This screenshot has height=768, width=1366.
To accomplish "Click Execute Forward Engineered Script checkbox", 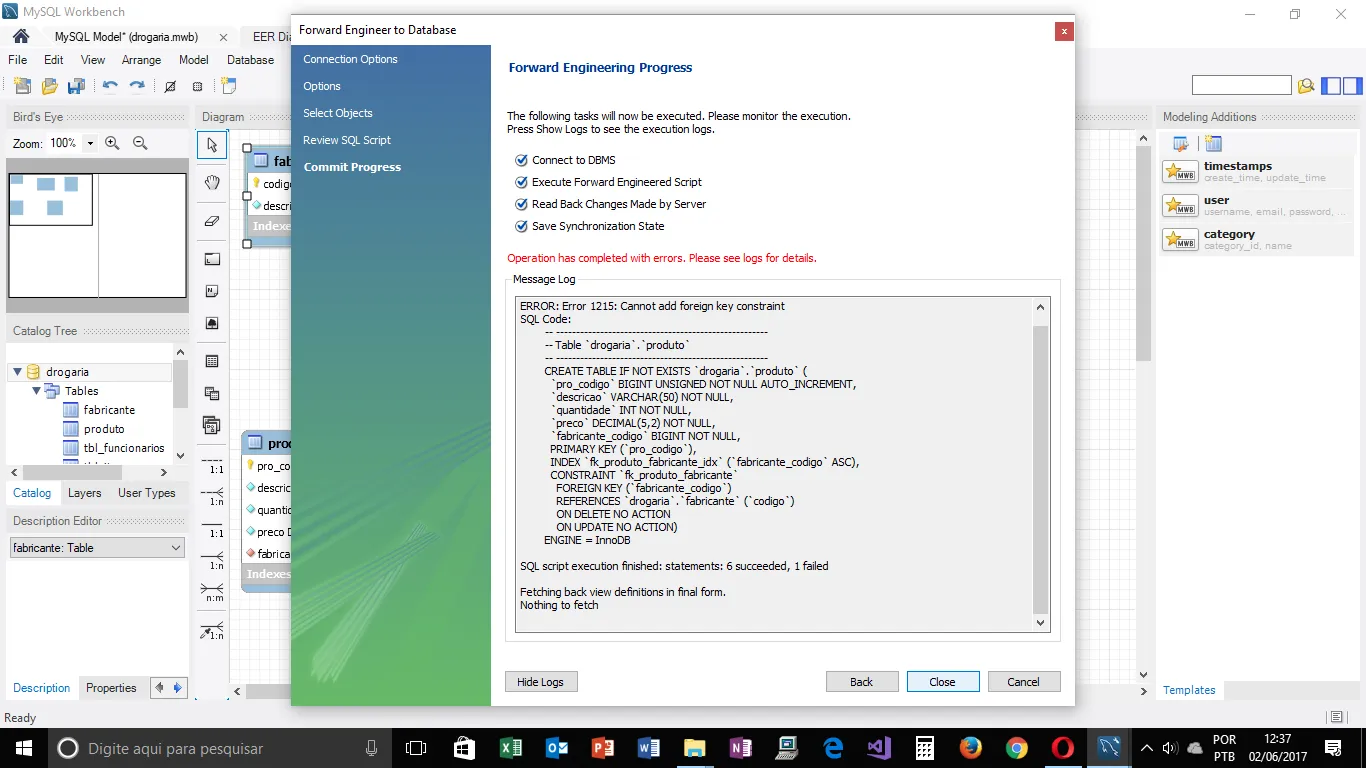I will 521,182.
